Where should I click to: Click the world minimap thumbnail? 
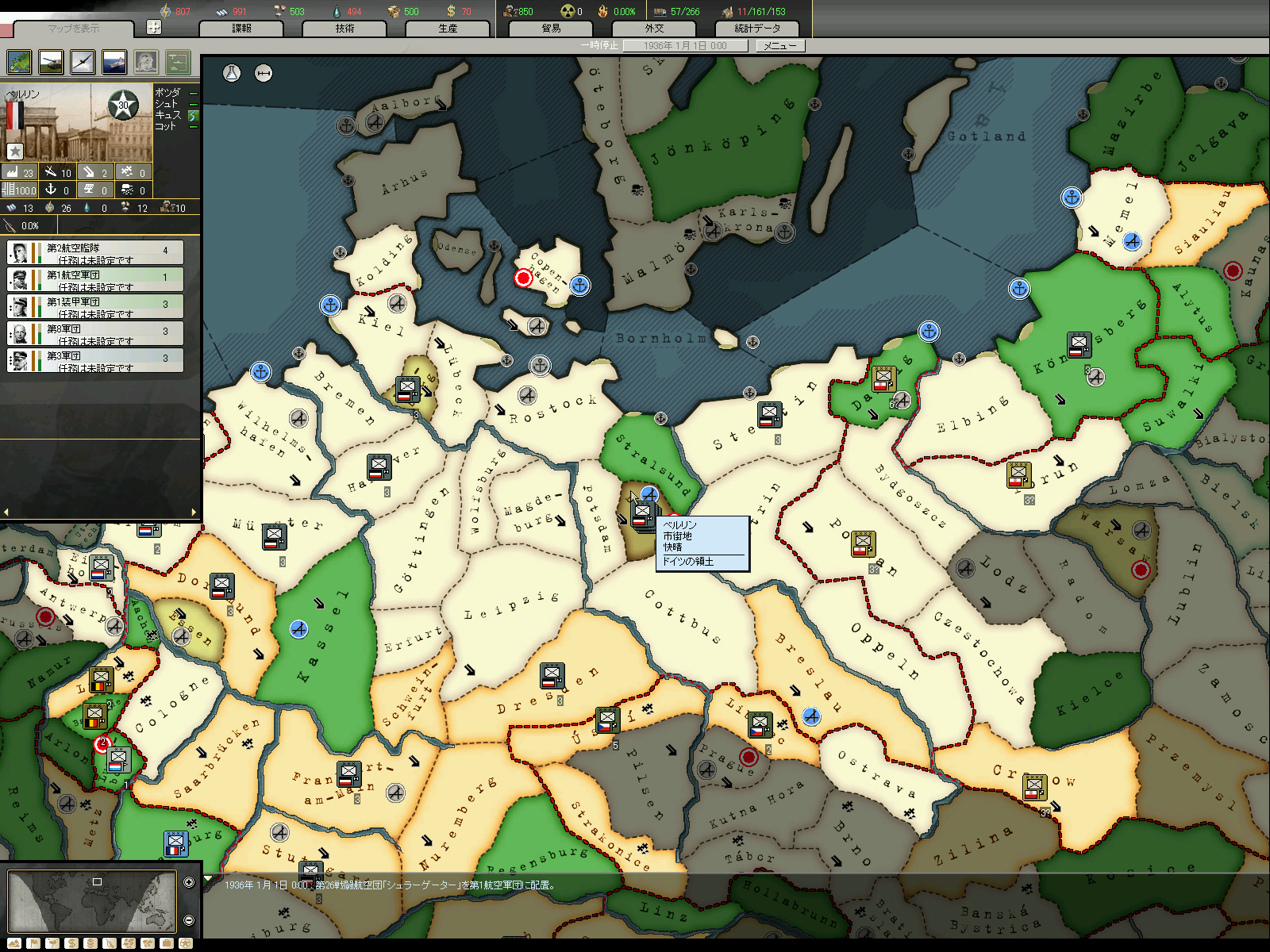pyautogui.click(x=91, y=901)
